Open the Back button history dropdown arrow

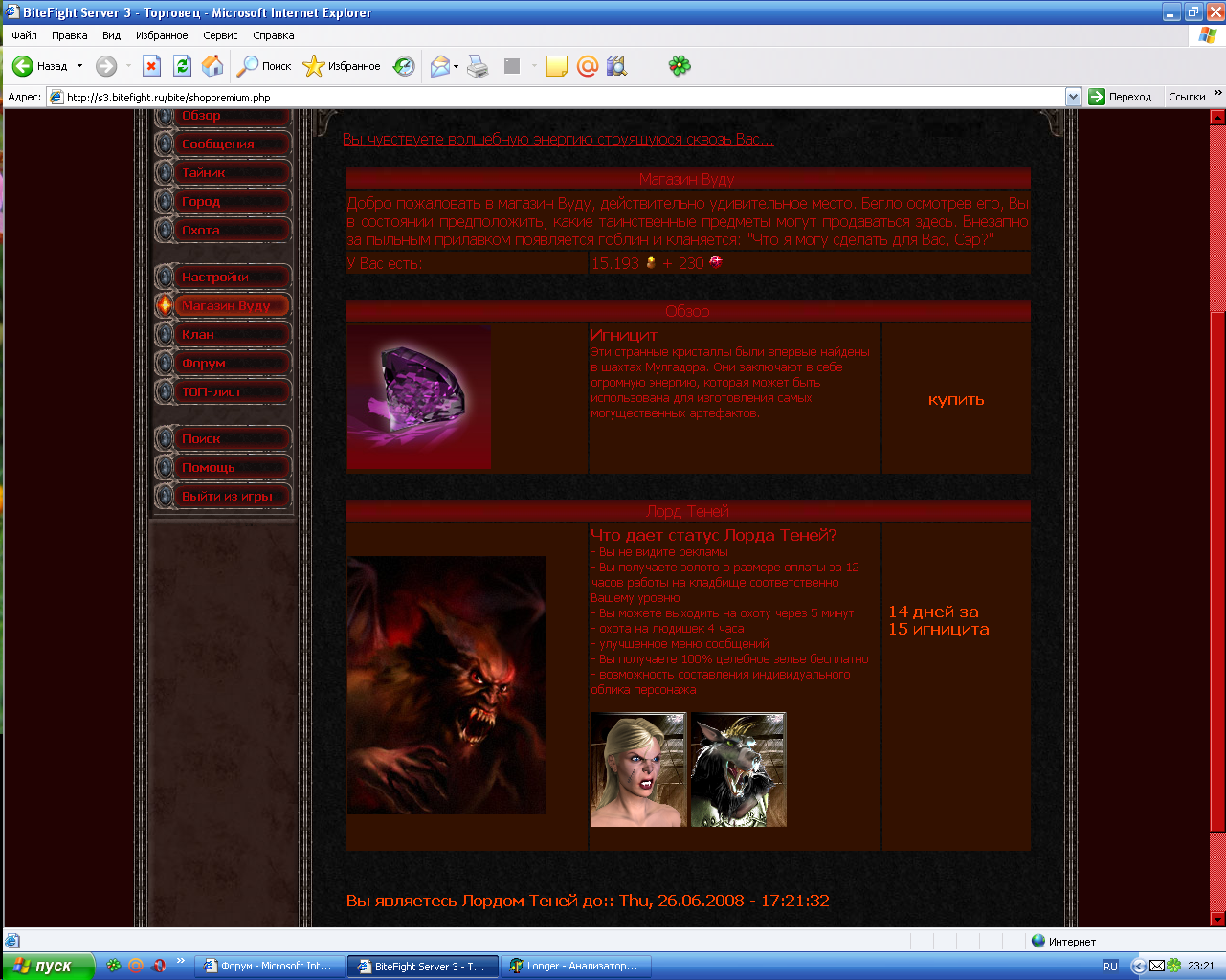(x=80, y=66)
